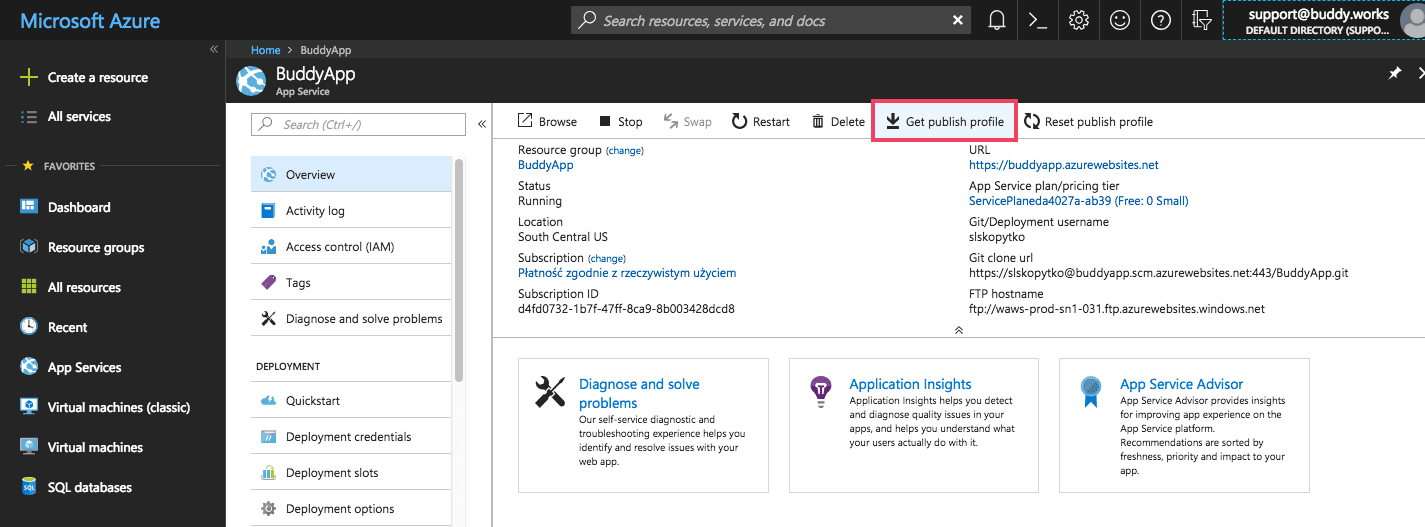Open directory and subscription filter icon
This screenshot has width=1425, height=527.
pos(1202,20)
